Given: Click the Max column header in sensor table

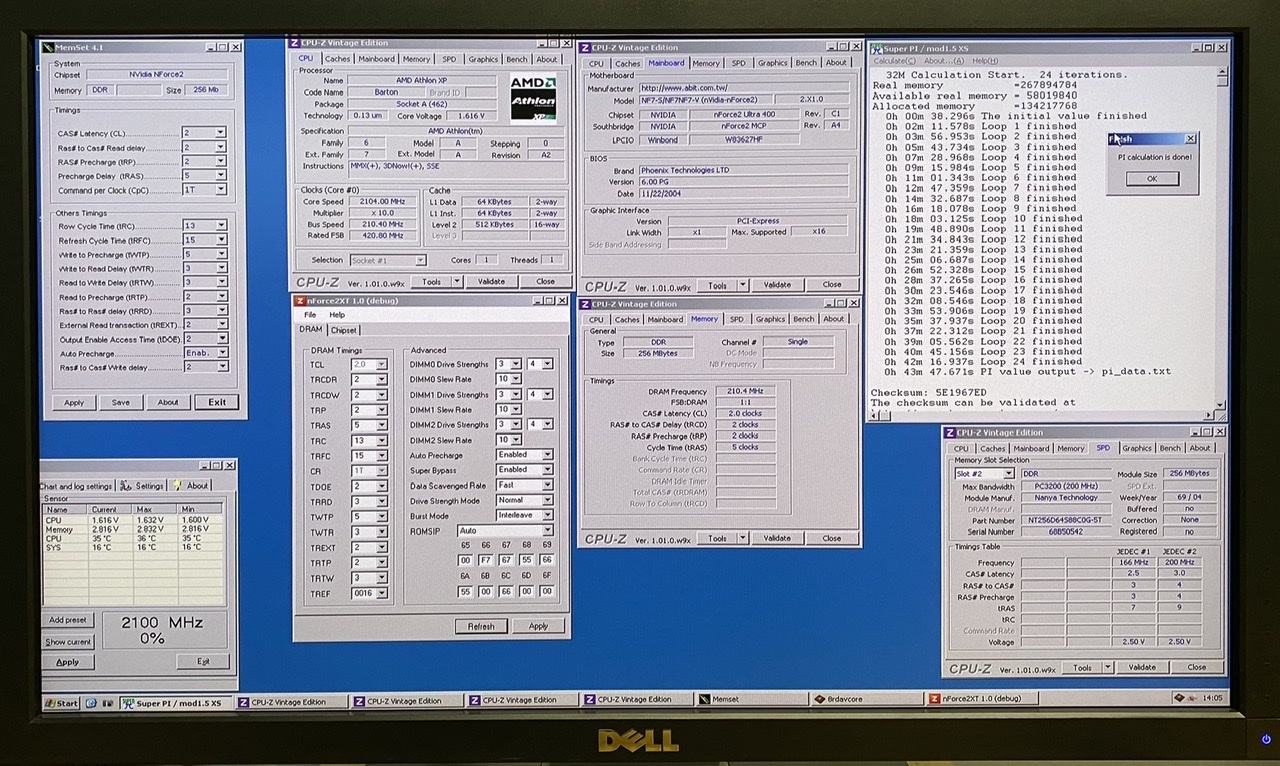Looking at the screenshot, I should coord(156,510).
